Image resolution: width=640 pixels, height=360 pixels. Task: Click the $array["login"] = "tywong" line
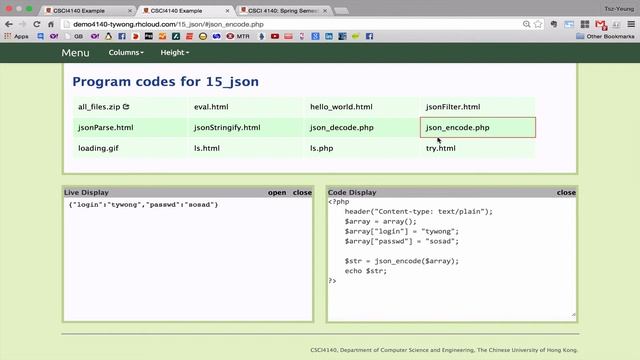click(402, 231)
